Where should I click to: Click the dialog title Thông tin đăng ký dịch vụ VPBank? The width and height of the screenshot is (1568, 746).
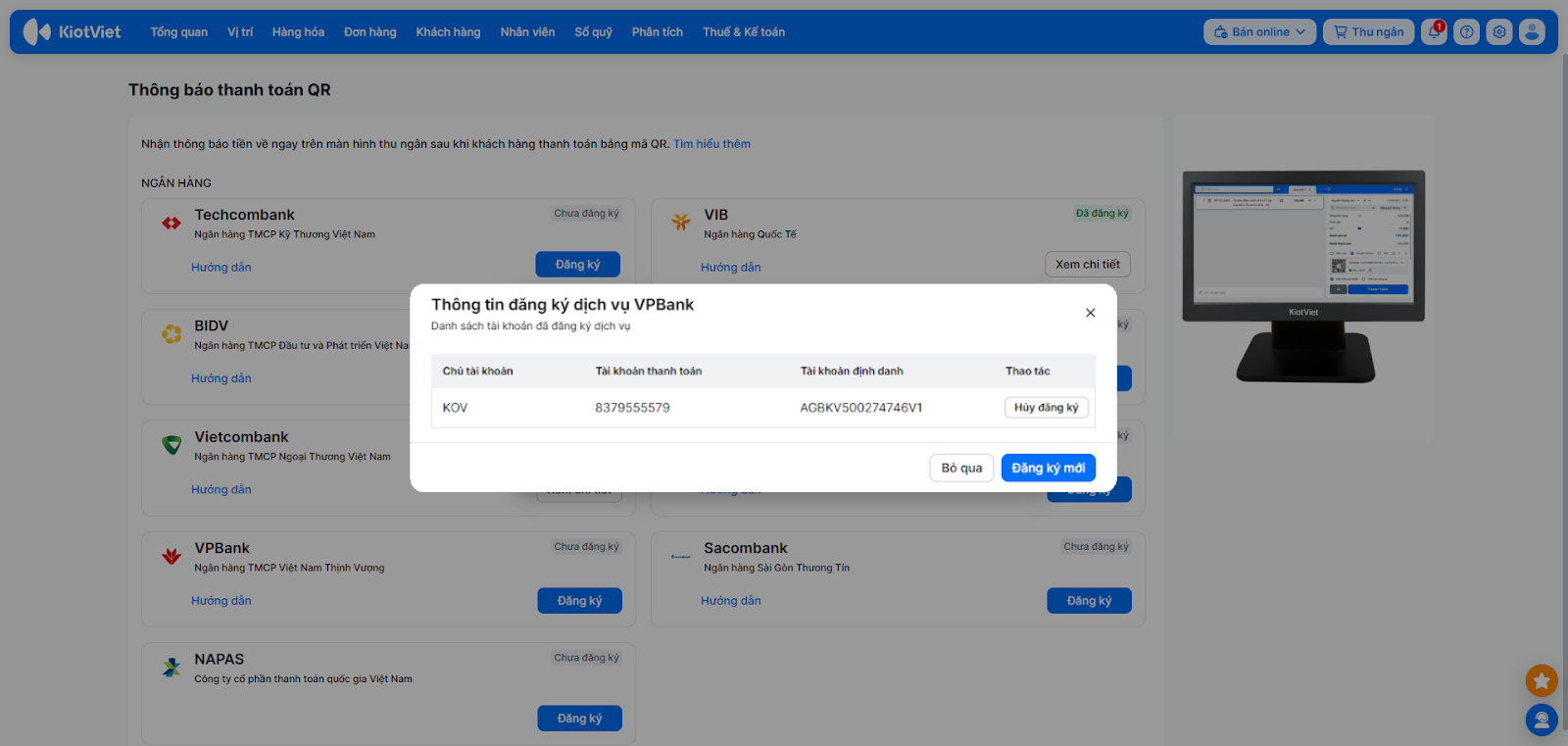click(x=563, y=305)
